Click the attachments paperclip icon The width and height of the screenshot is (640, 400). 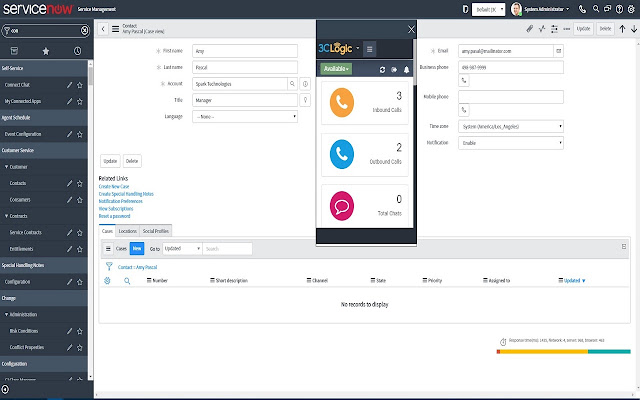pos(529,29)
